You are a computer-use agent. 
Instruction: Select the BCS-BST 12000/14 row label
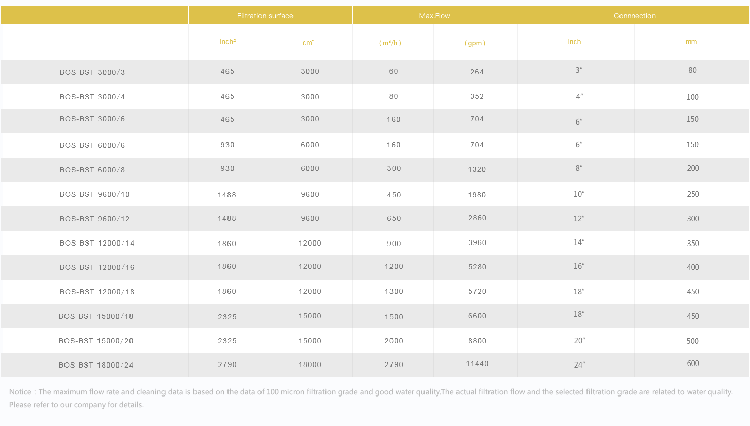97,243
